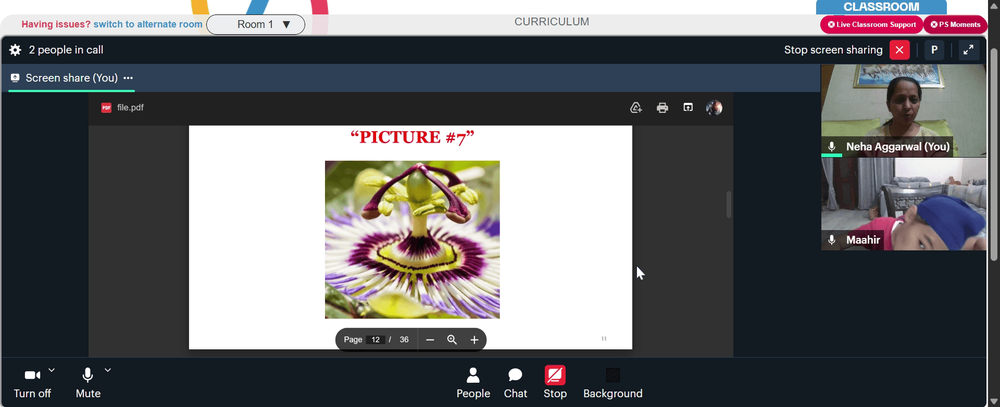
Task: Click the account avatar in PDF viewer
Action: [x=714, y=108]
